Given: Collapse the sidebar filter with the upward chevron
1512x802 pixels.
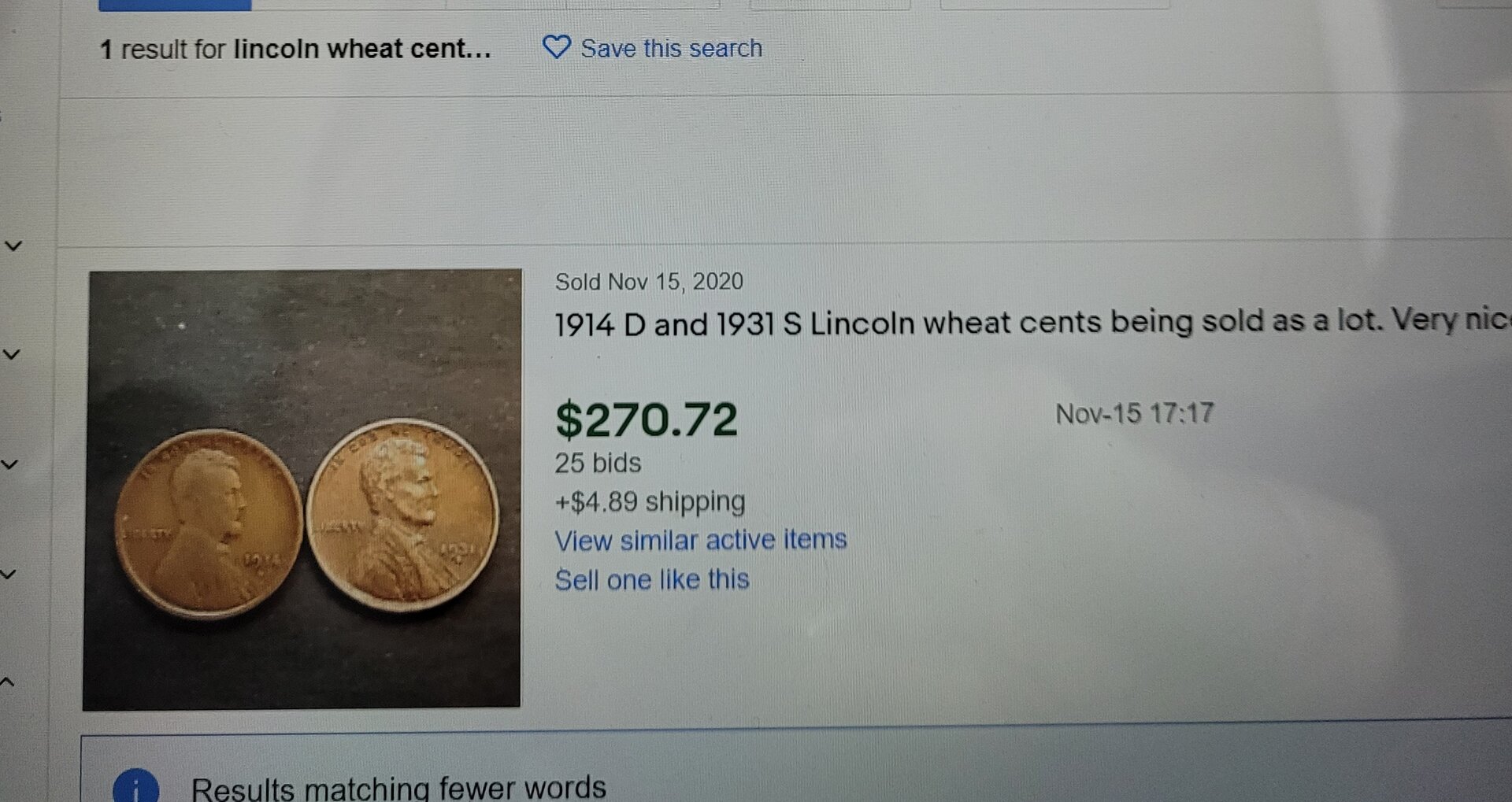Looking at the screenshot, I should click(x=8, y=682).
